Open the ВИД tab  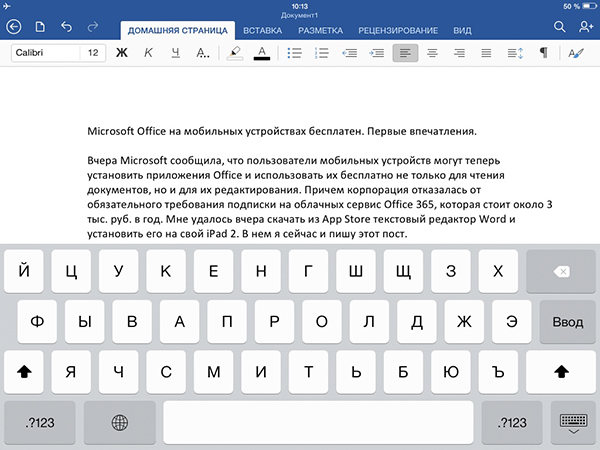462,31
